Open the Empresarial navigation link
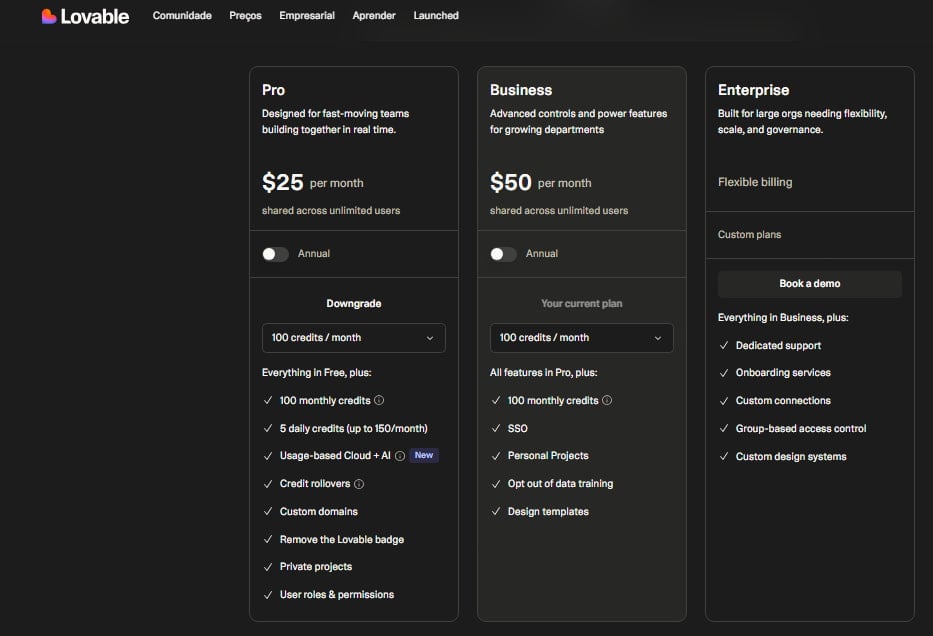This screenshot has height=636, width=933. click(x=307, y=16)
